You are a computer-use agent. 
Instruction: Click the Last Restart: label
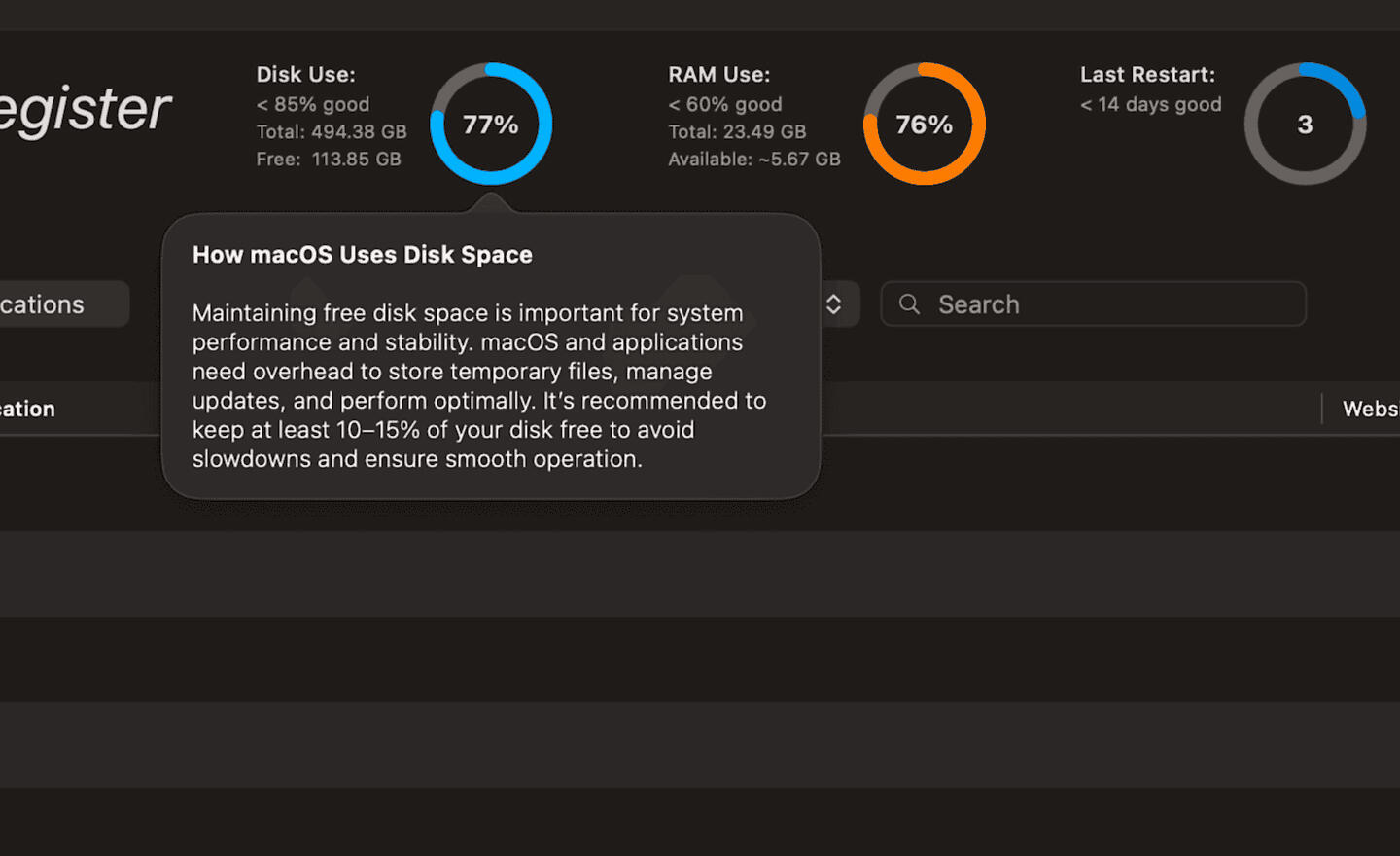click(x=1147, y=75)
